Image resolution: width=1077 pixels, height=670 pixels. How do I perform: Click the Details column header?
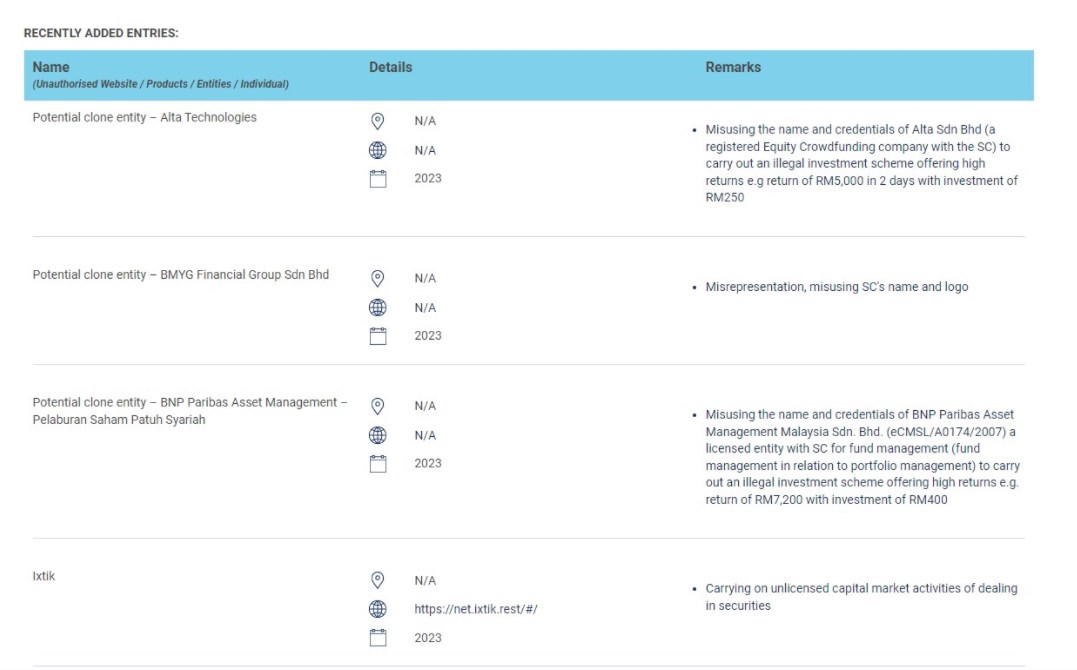tap(390, 67)
